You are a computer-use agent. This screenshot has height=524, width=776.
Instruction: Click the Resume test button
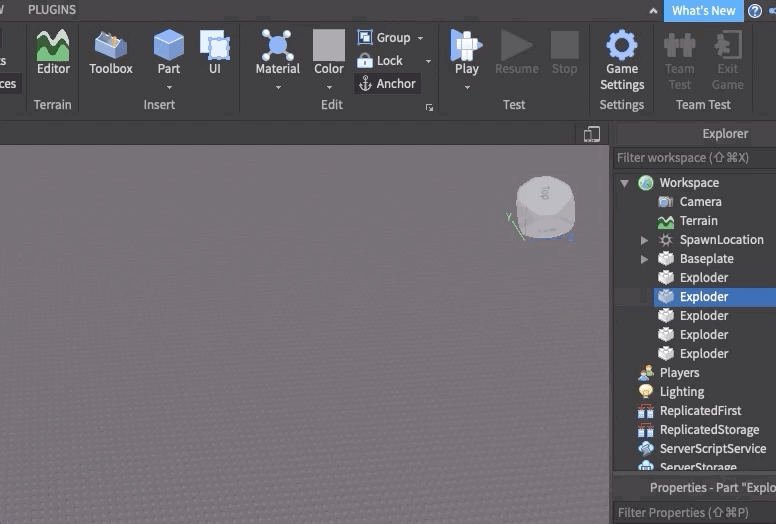tap(517, 52)
